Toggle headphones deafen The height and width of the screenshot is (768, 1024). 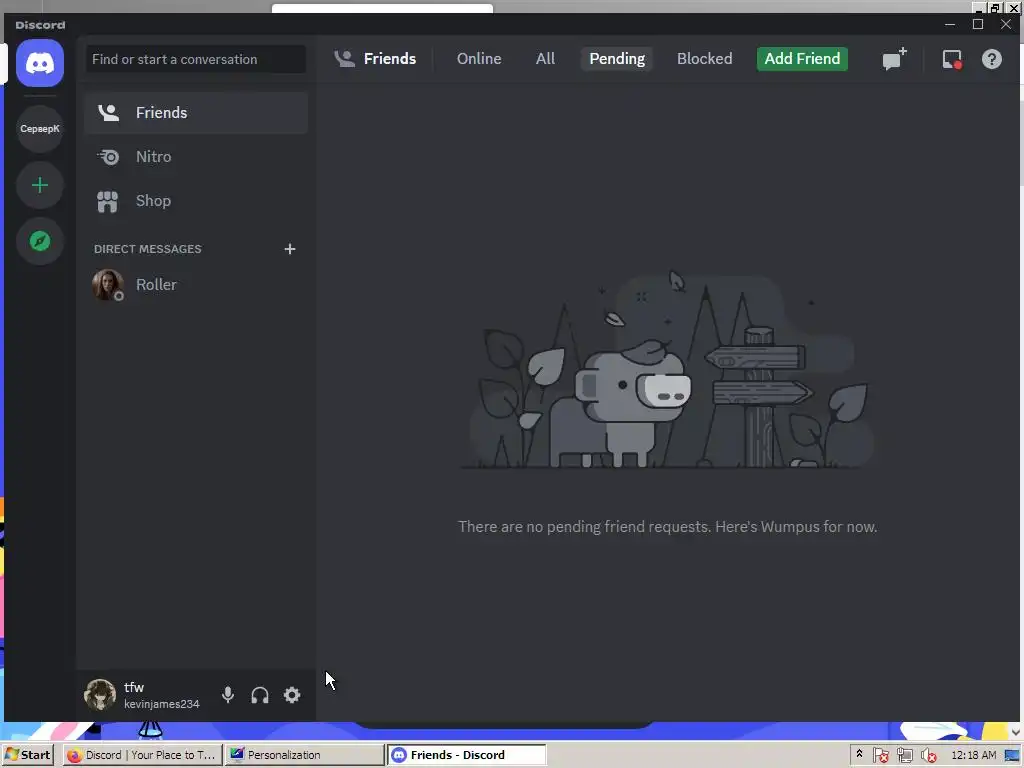(x=260, y=695)
